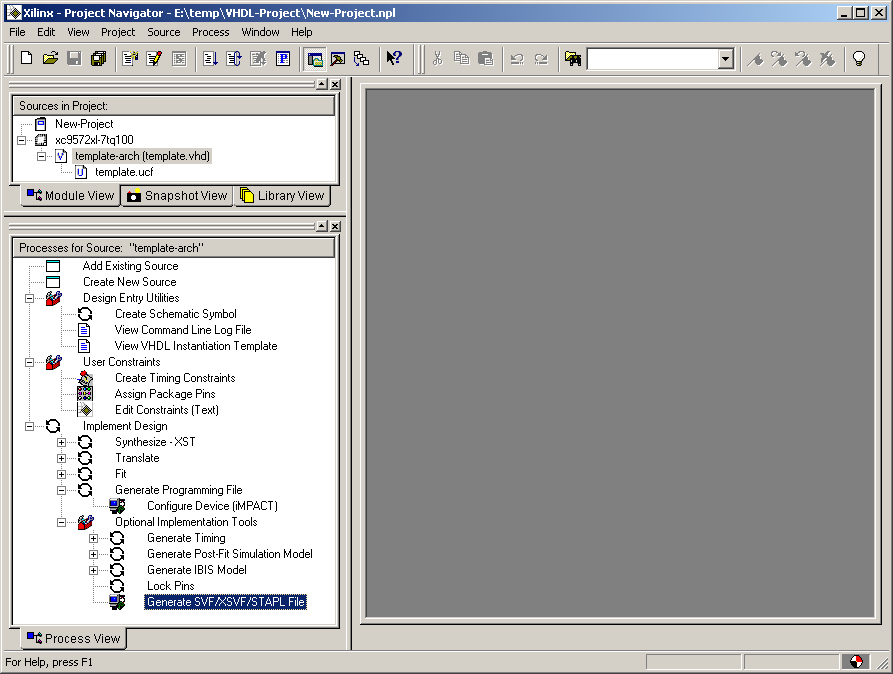Click the Copy toolbar icon
This screenshot has width=893, height=674.
point(461,58)
